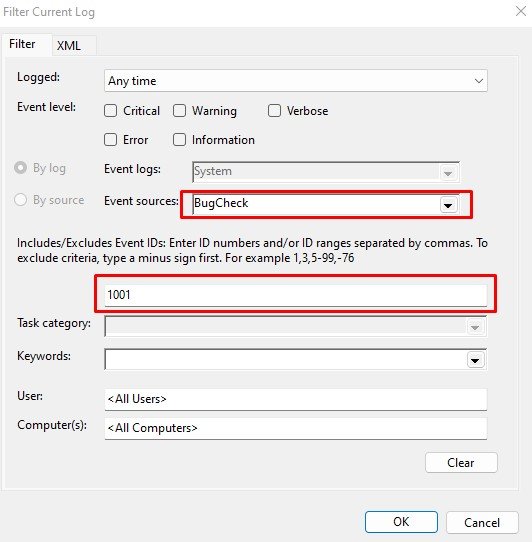Enable the Critical event level checkbox
Image resolution: width=532 pixels, height=542 pixels.
(111, 111)
